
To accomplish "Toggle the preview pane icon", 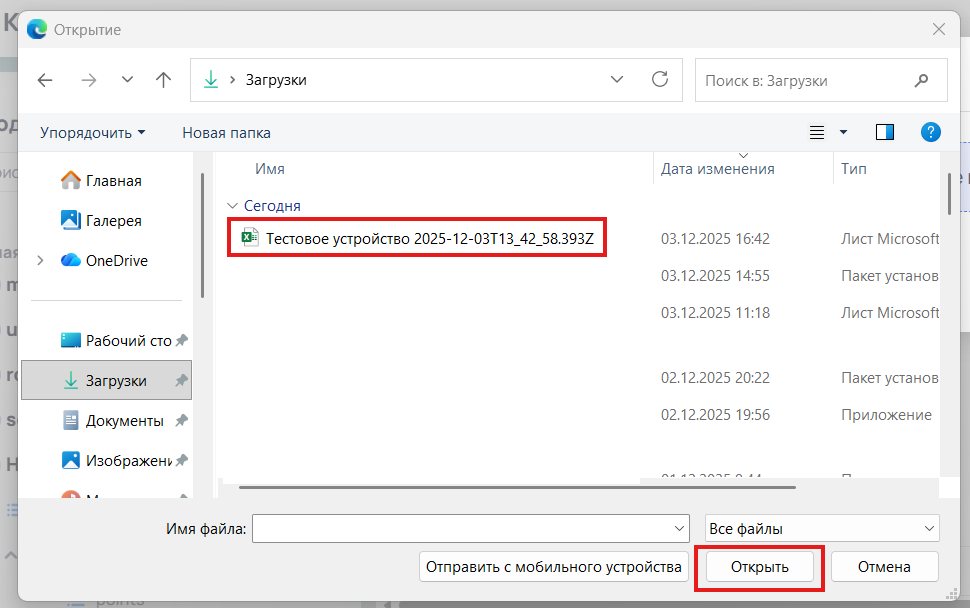I will click(884, 132).
